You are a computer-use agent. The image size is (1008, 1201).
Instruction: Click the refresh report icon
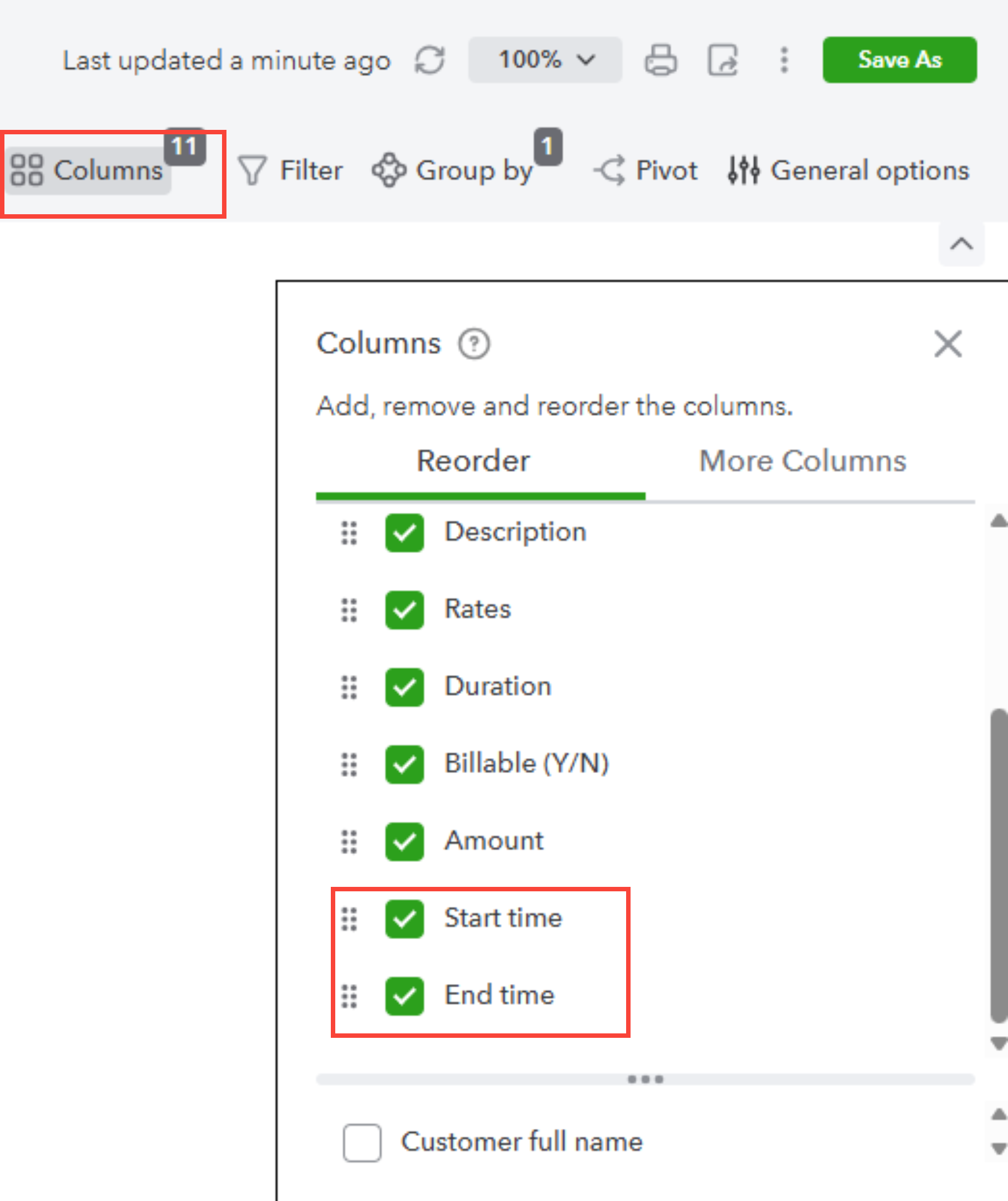[x=429, y=60]
